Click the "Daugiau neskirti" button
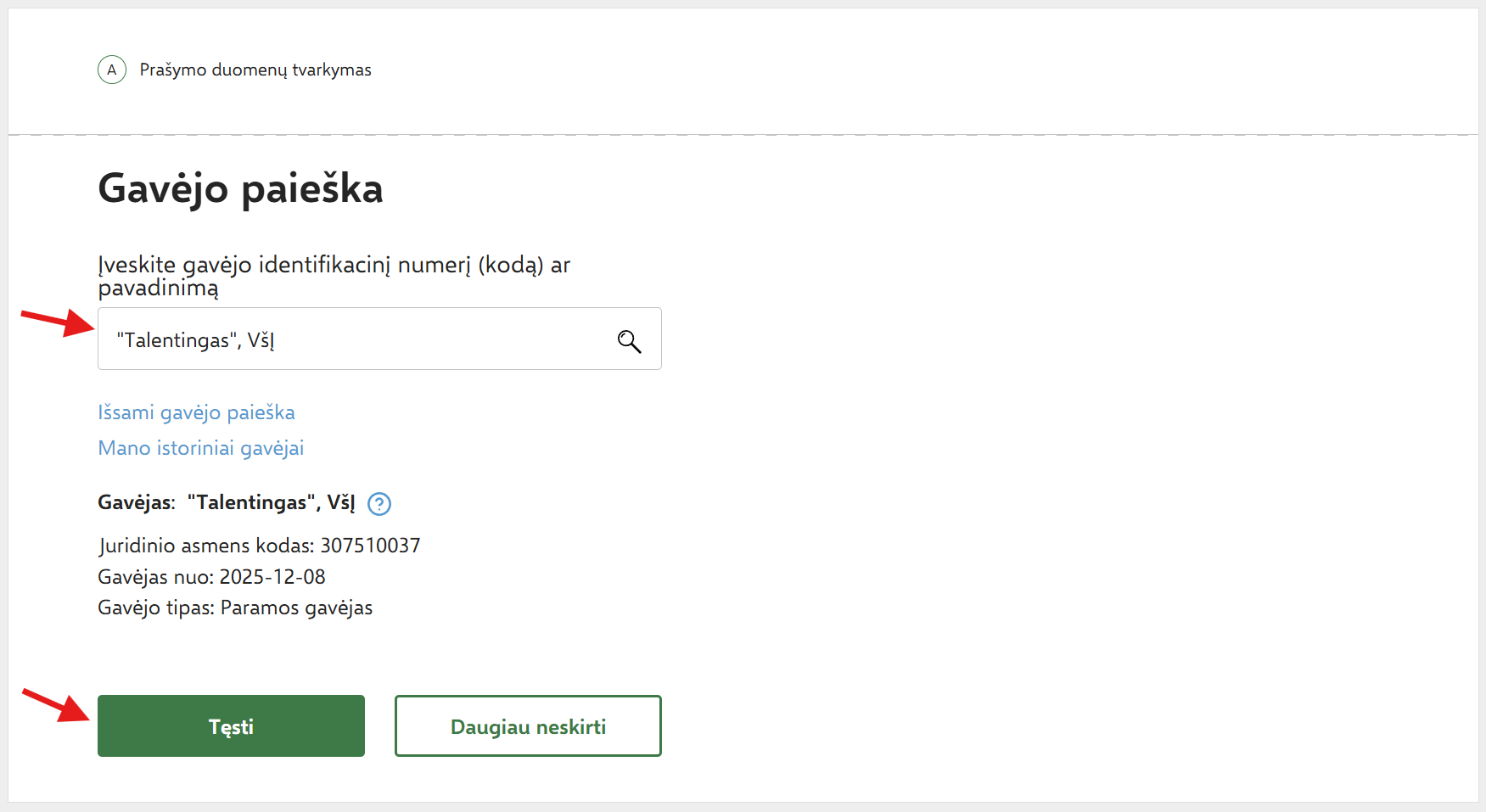Screen dimensions: 1486x812 pos(528,726)
